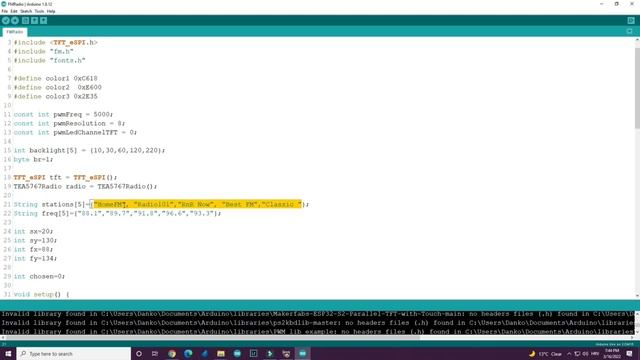Click the 'int fx=88;' line

tap(33, 249)
